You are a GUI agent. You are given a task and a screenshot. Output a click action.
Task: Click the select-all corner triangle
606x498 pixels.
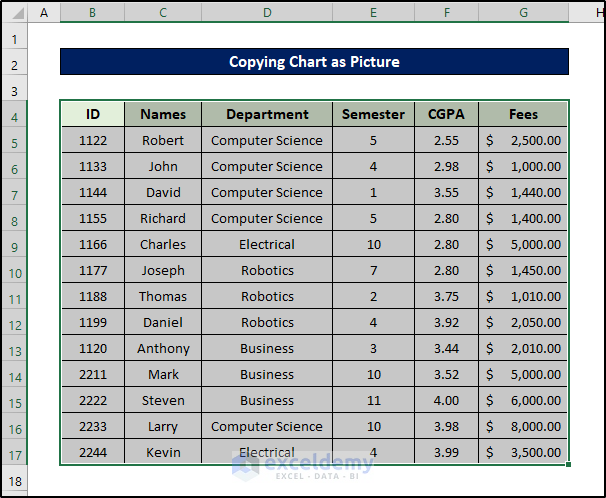[x=14, y=12]
